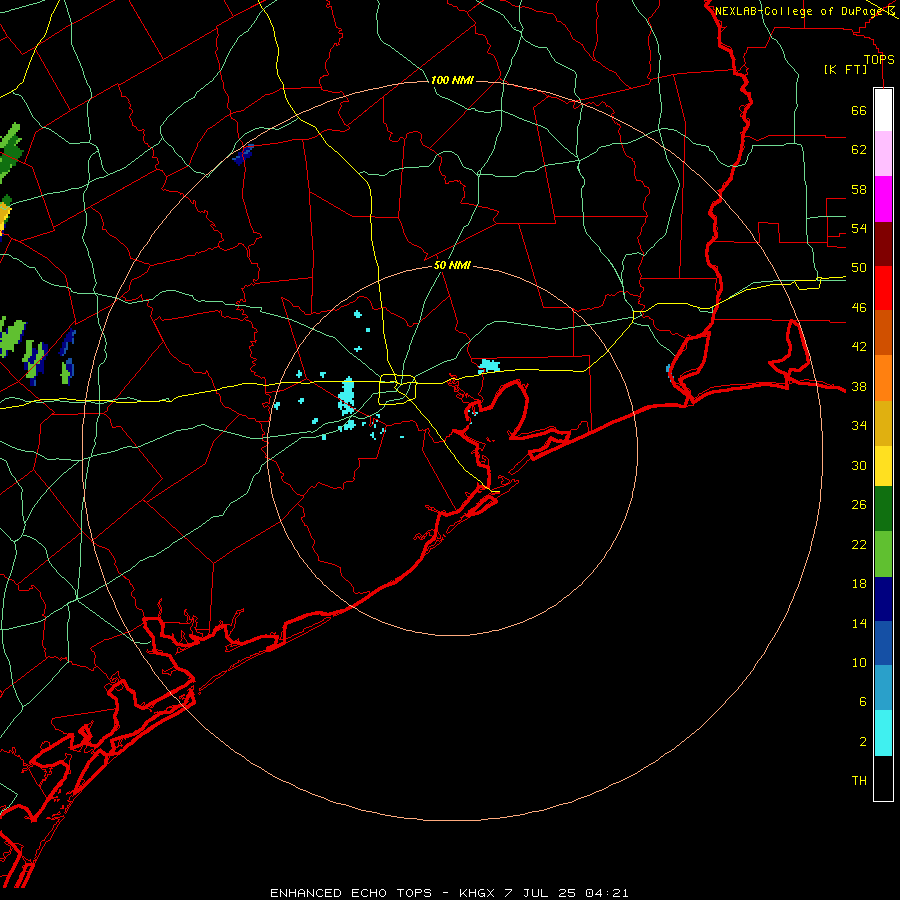
Task: Click the yellow Houston loop at map center
Action: coord(397,389)
